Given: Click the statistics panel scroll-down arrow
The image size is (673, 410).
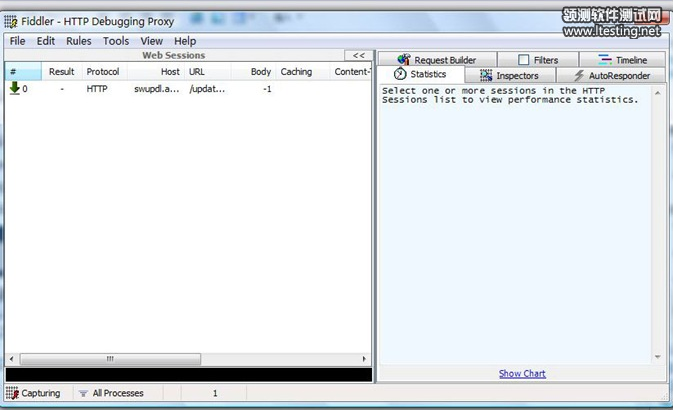Looking at the screenshot, I should 658,357.
